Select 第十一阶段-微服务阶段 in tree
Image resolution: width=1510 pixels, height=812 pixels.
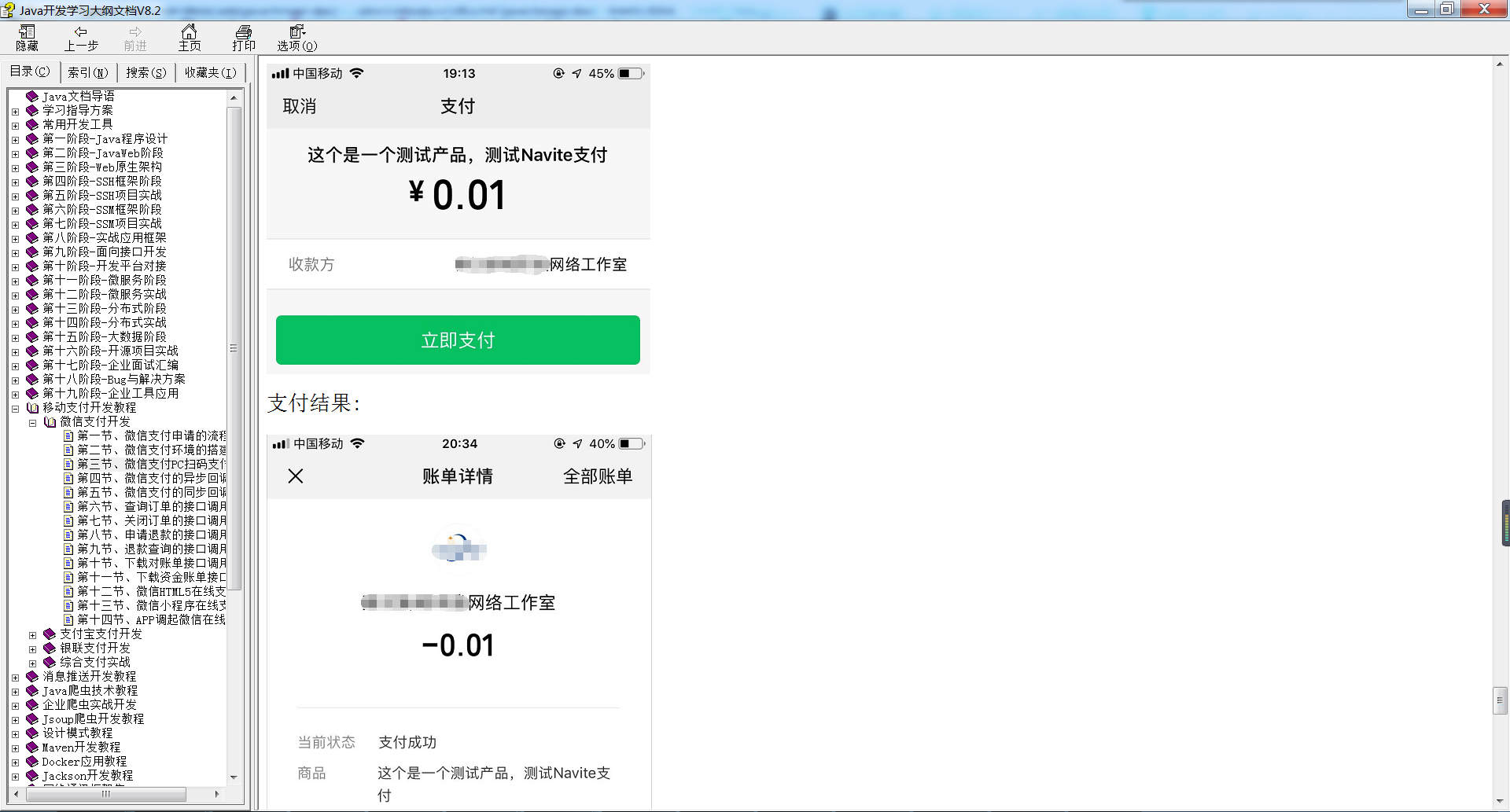tap(105, 280)
